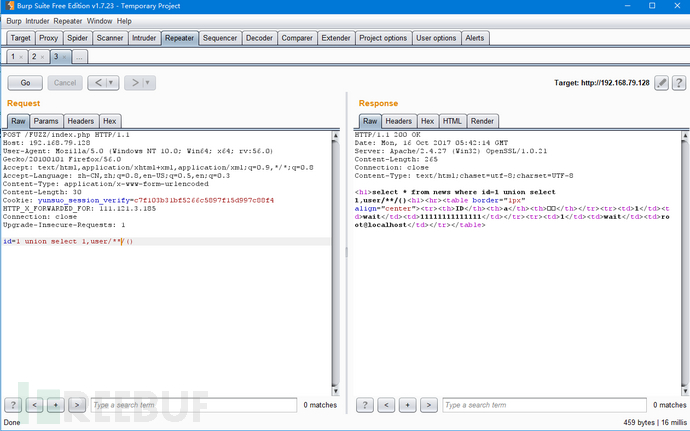
Task: Go to next match in response search
Action: [429, 405]
